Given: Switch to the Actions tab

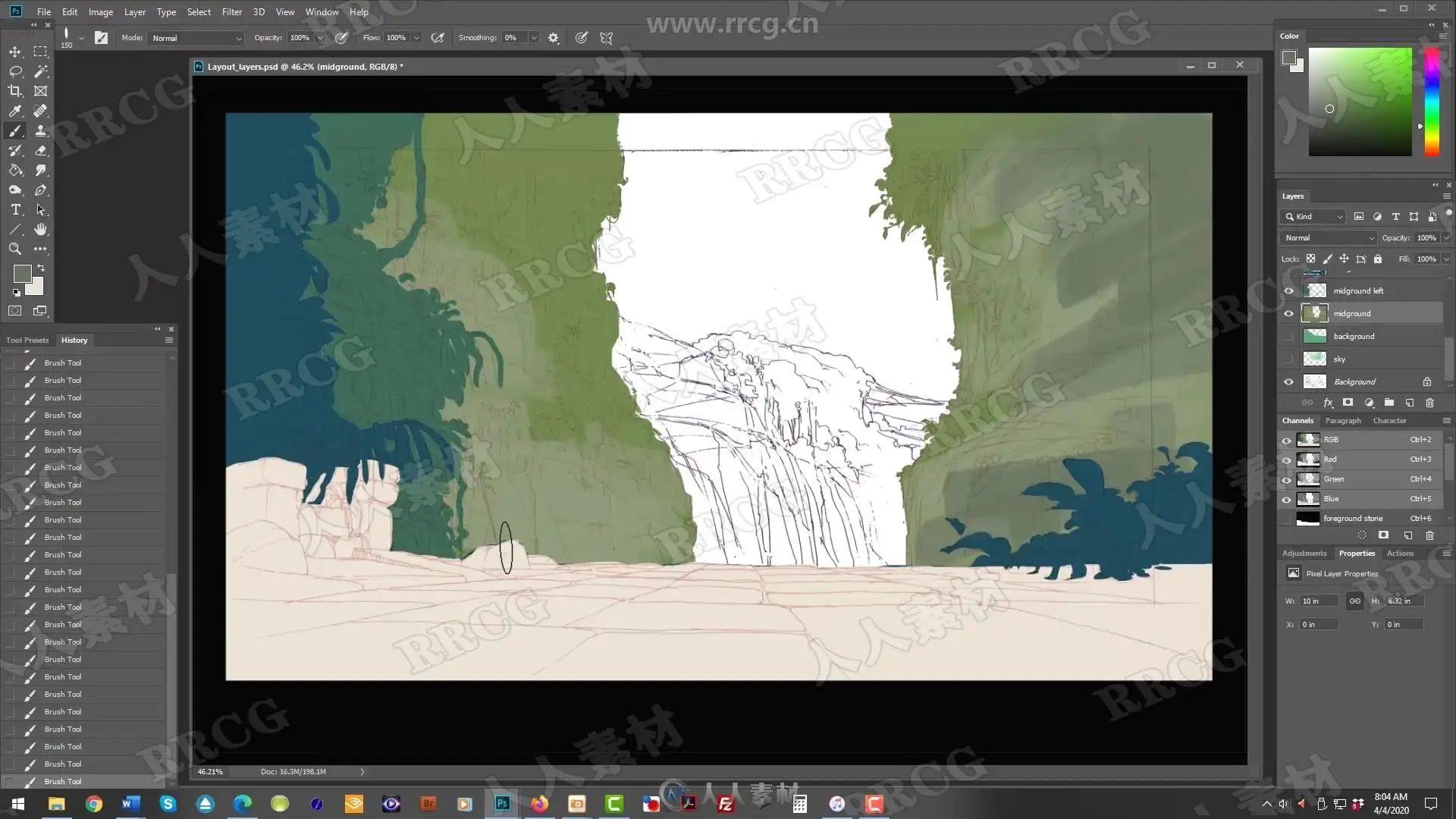Looking at the screenshot, I should (x=1399, y=554).
